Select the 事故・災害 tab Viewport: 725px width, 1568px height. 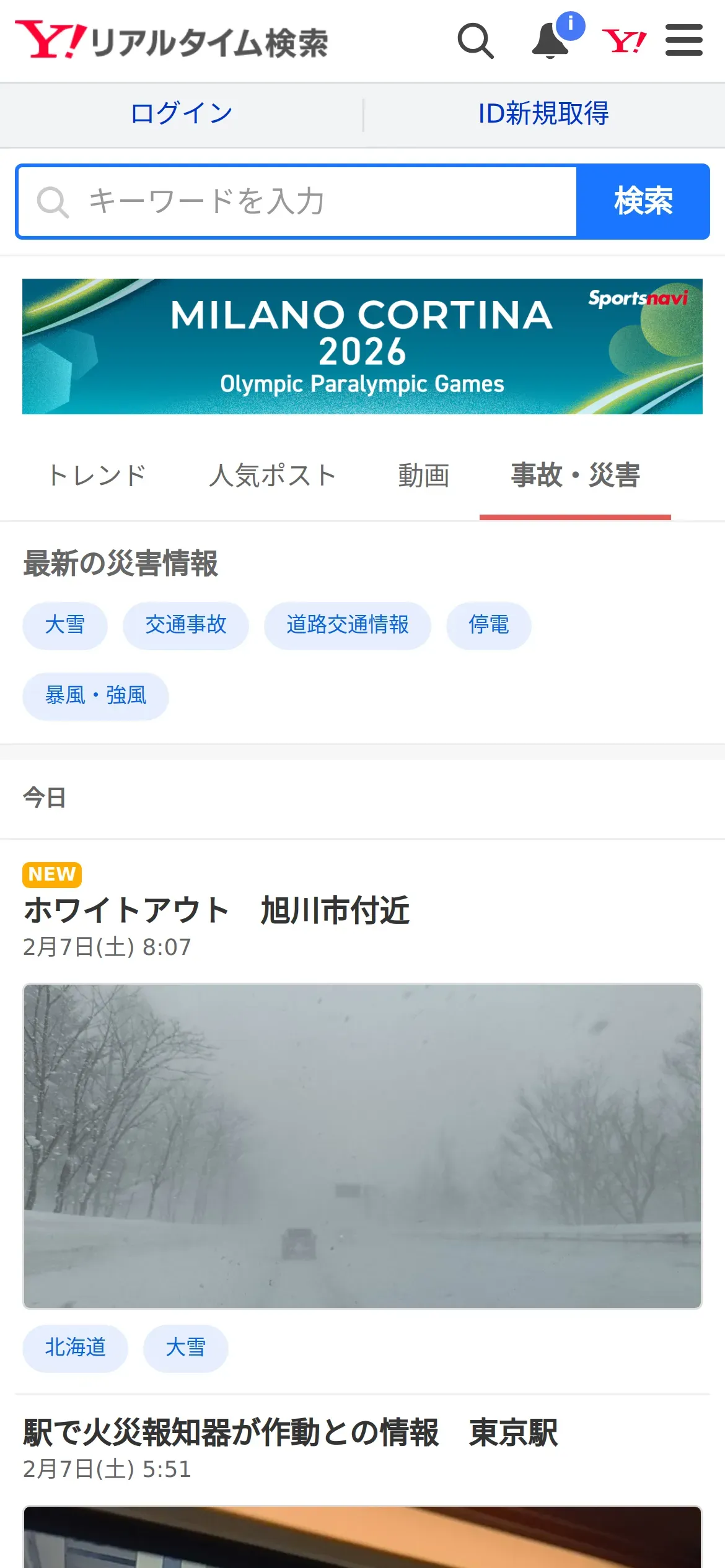pos(576,476)
